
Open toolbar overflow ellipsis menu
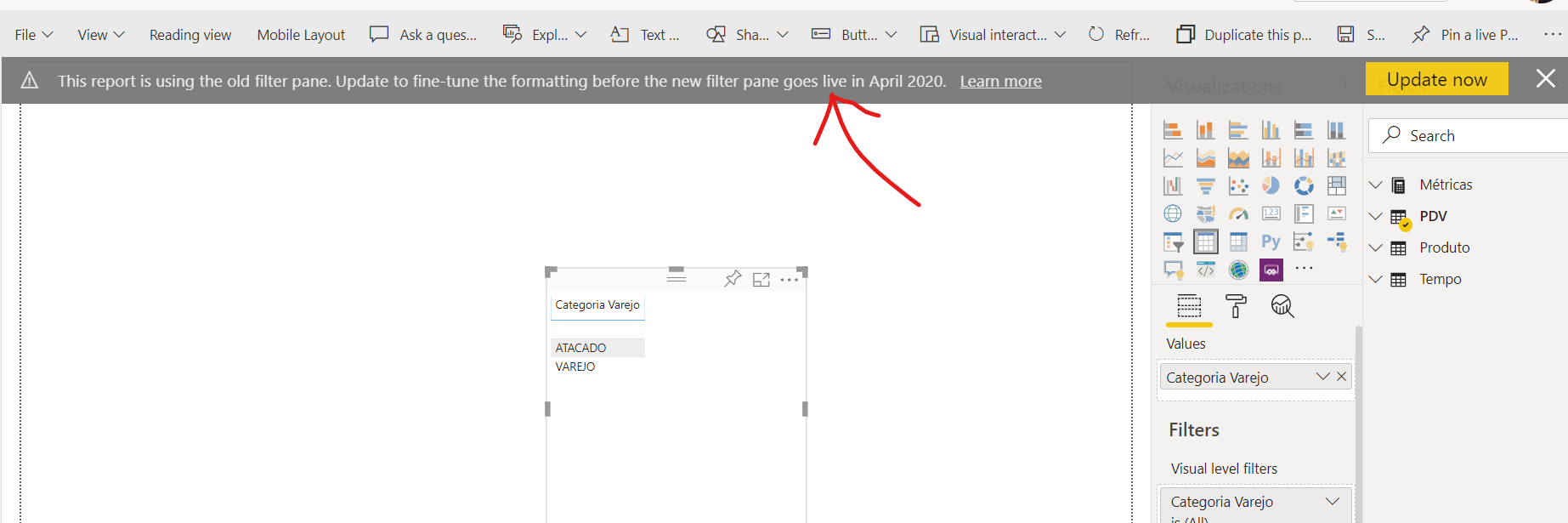coord(1553,34)
